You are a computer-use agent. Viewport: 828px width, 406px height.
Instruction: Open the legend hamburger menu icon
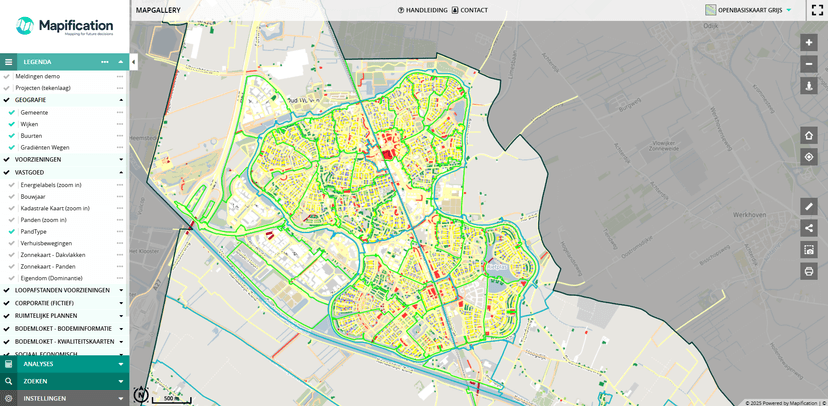pyautogui.click(x=8, y=62)
